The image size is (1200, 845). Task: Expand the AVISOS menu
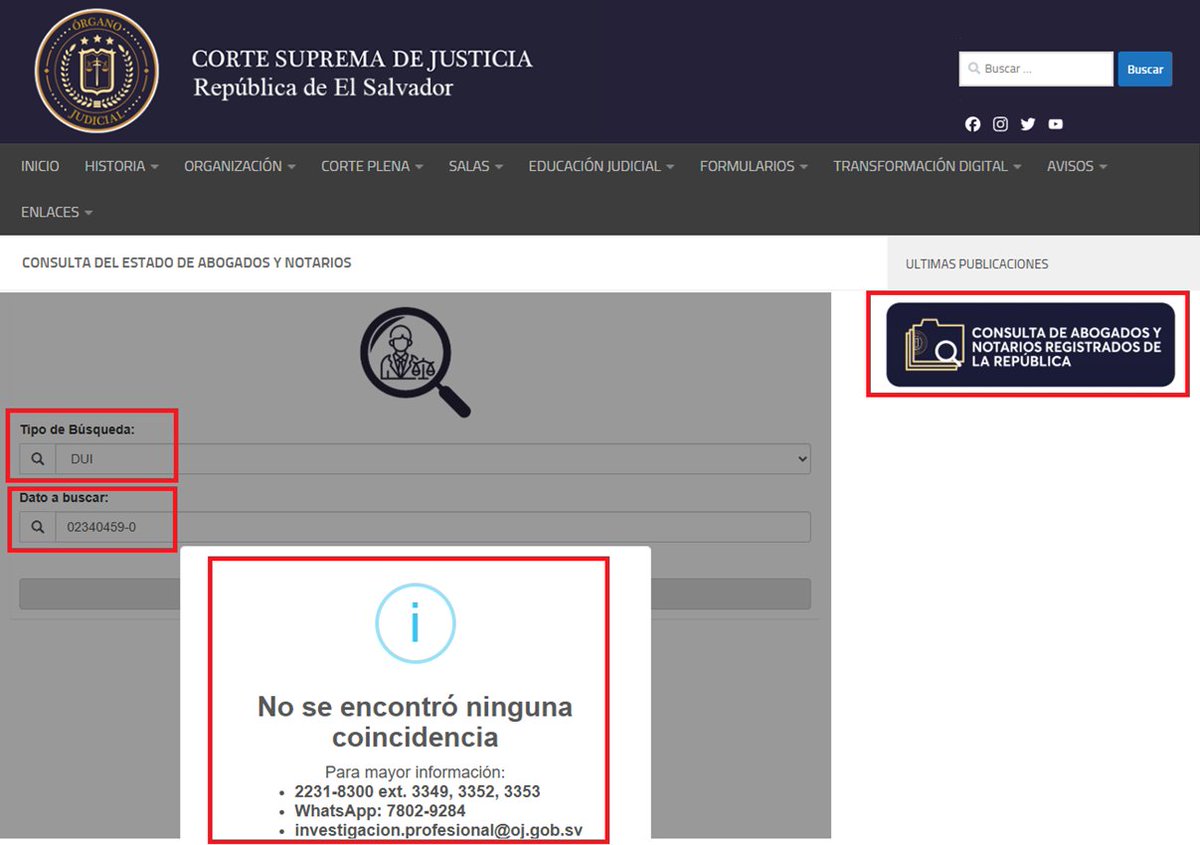click(x=1077, y=166)
